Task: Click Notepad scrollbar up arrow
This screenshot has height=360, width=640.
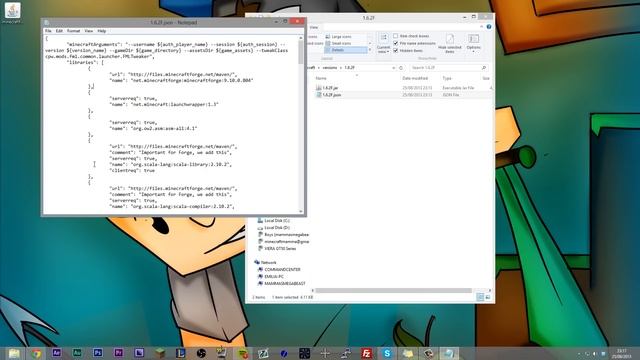Action: [301, 38]
